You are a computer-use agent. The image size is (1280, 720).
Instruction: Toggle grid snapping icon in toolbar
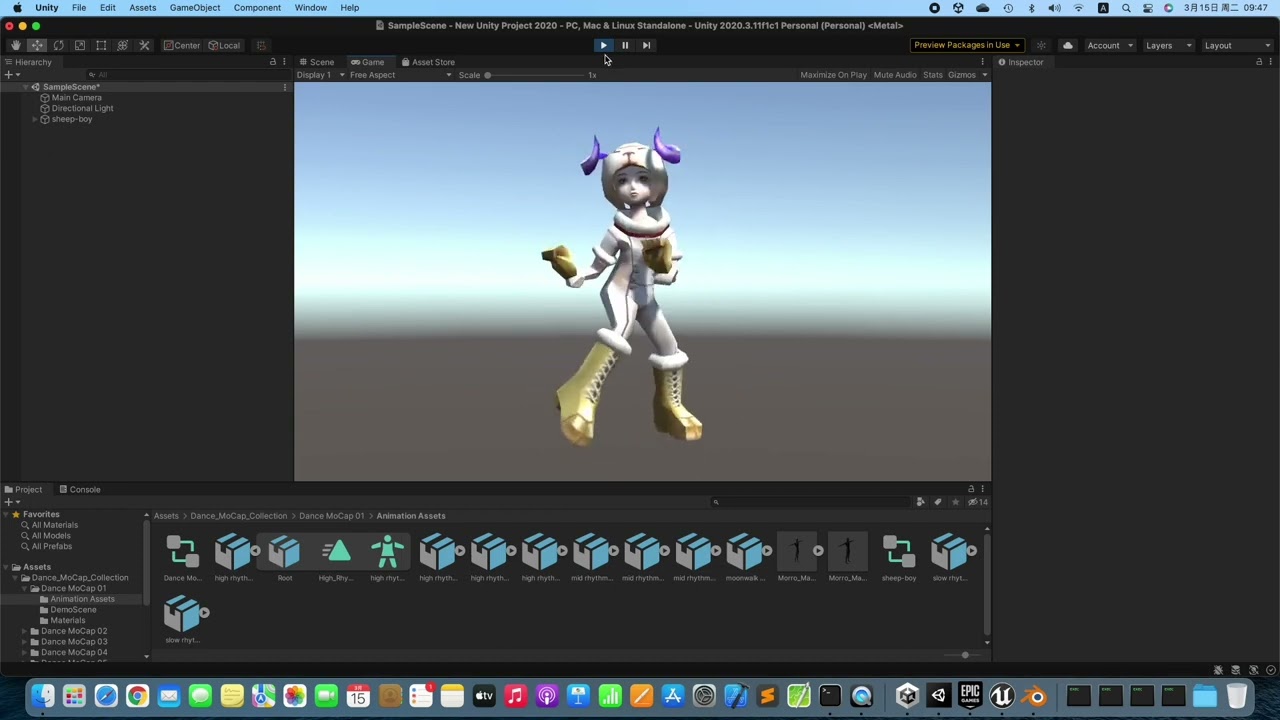261,45
